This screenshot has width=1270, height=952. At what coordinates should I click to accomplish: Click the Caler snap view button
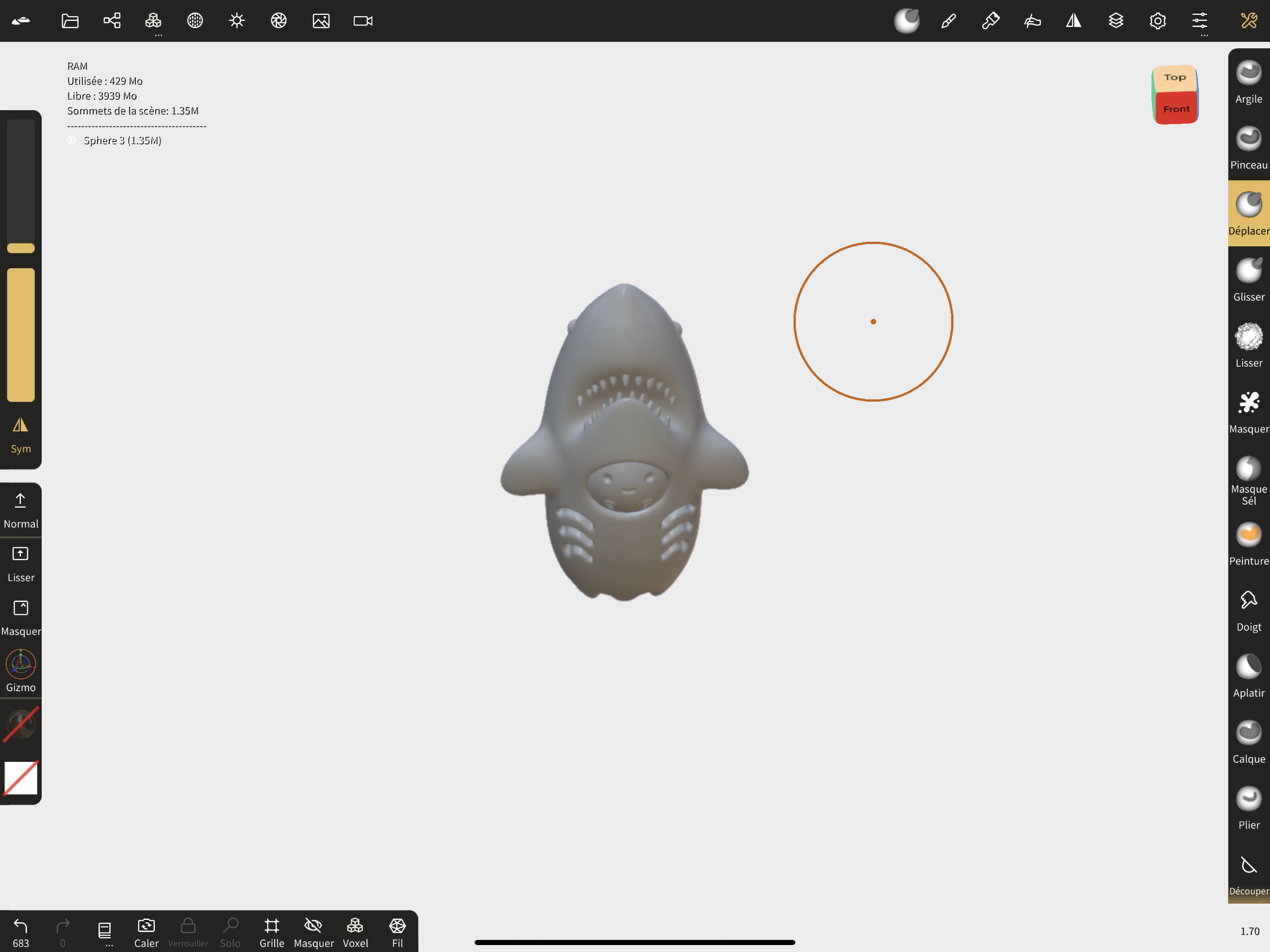pos(146,932)
